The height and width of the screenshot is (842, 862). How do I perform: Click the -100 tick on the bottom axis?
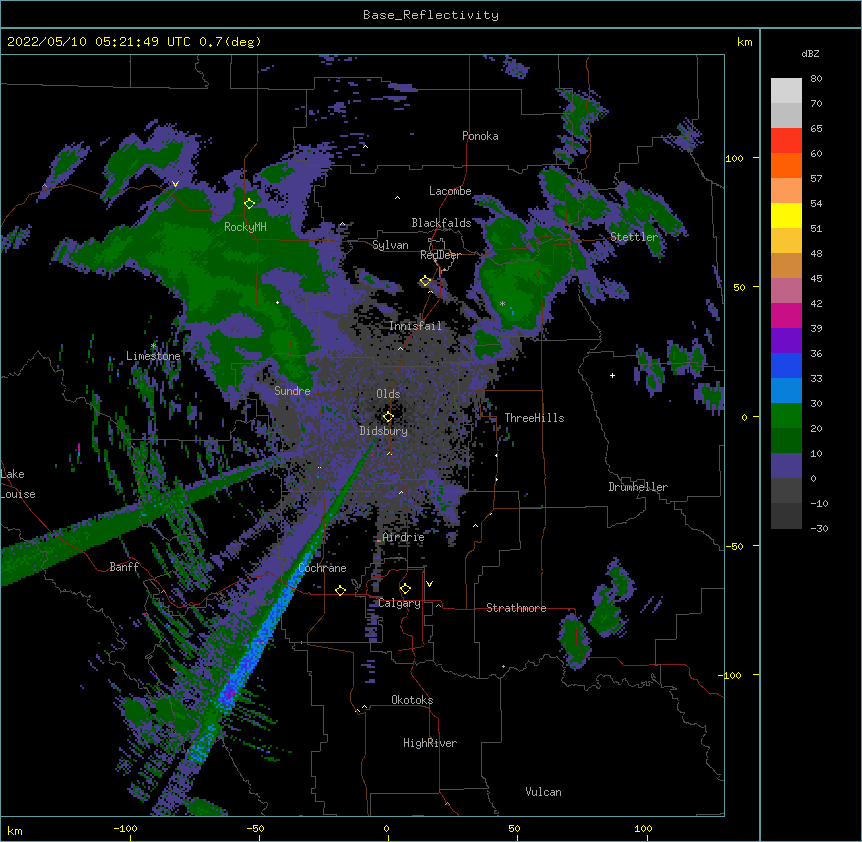125,828
